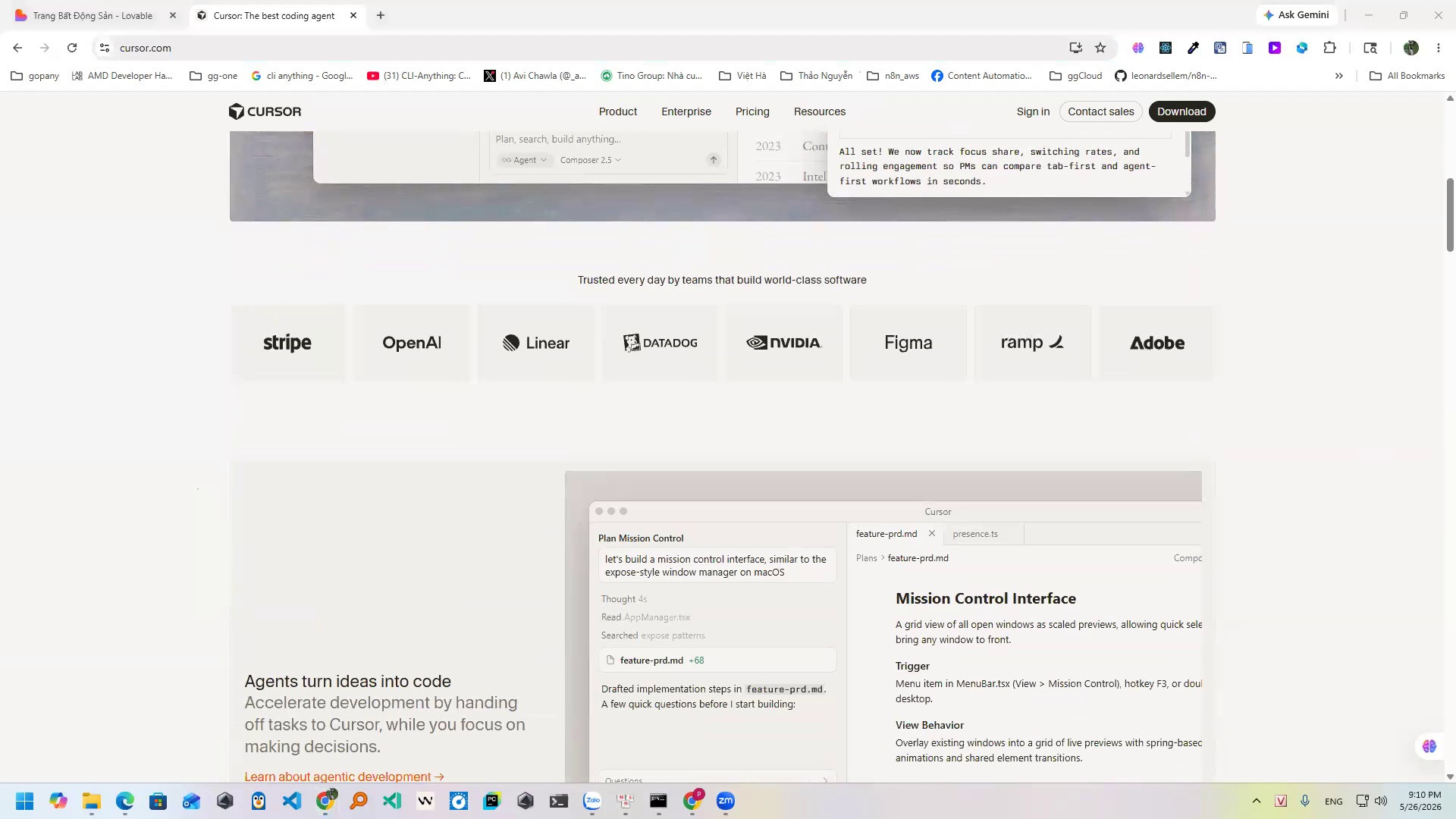Screen dimensions: 1456x819
Task: Open Zalo from the taskbar
Action: pos(592,801)
